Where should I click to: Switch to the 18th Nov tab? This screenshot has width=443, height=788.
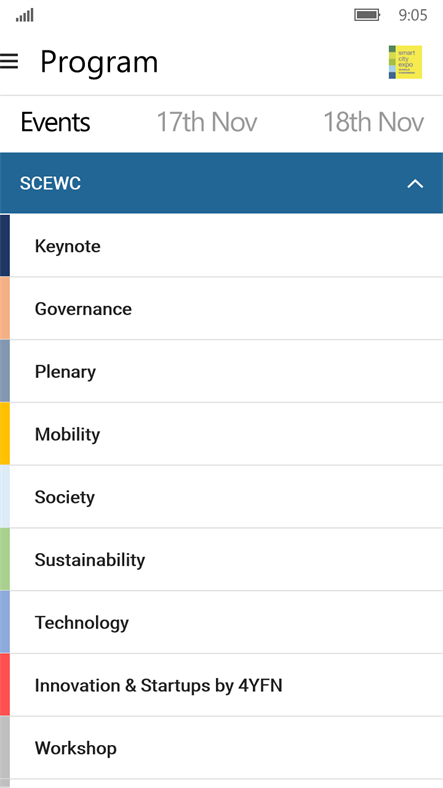373,122
